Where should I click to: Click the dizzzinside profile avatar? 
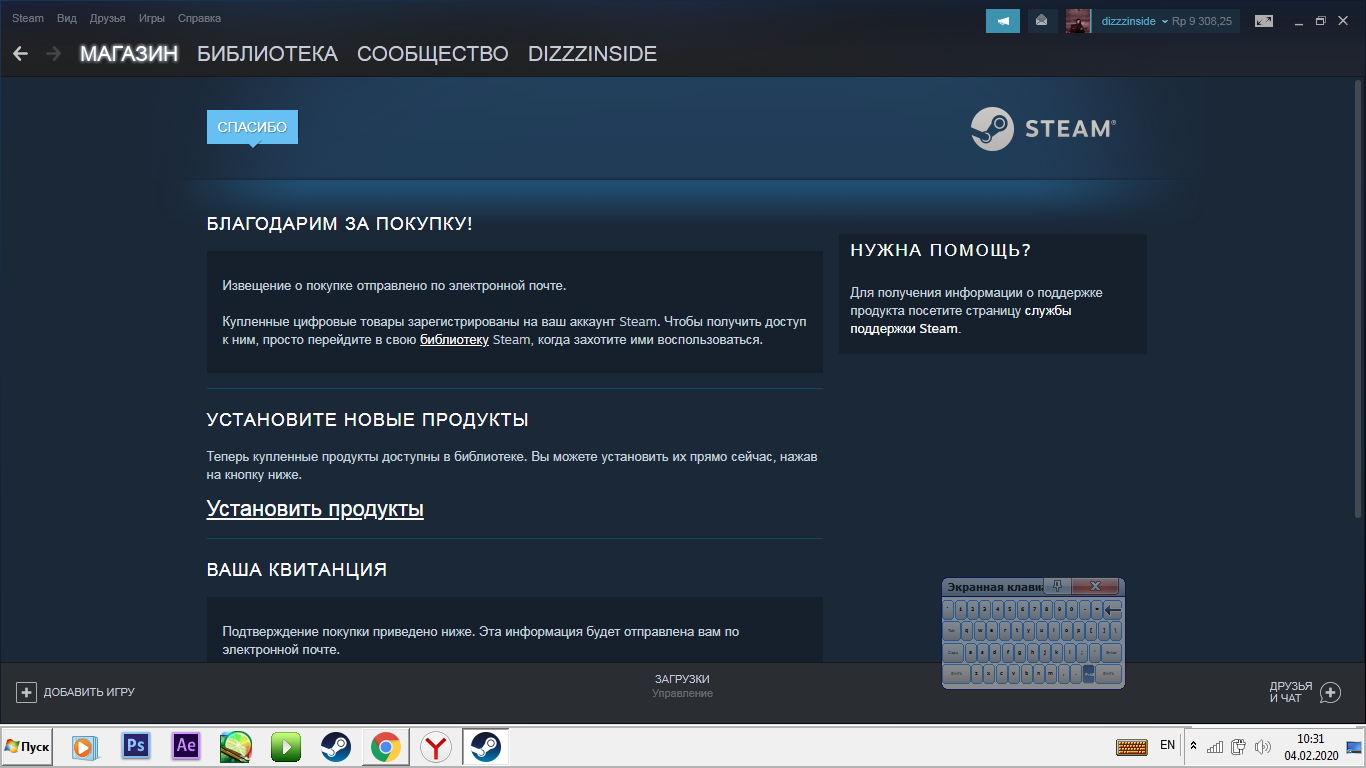(1078, 21)
